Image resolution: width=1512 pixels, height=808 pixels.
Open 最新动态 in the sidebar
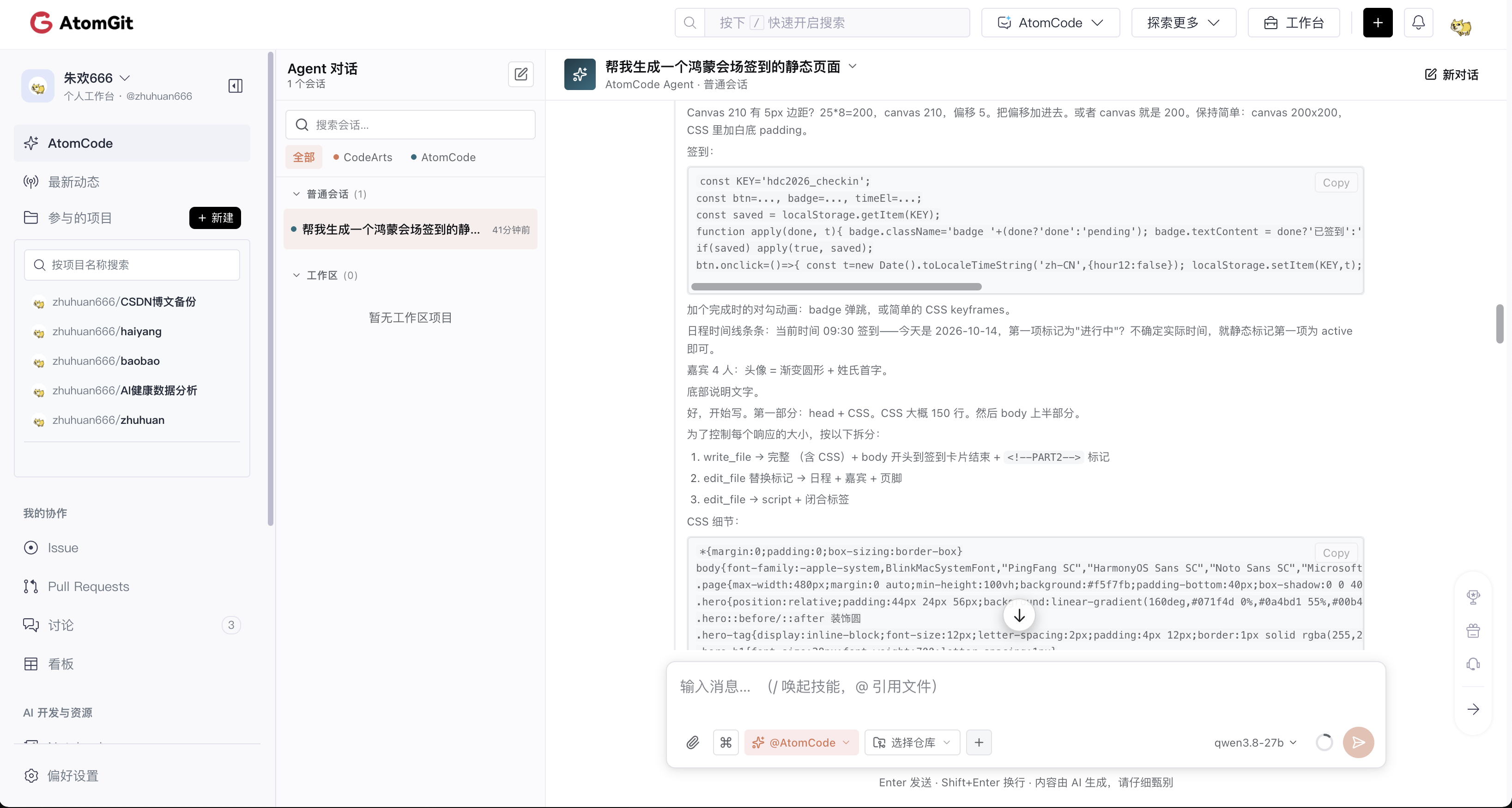[132, 182]
